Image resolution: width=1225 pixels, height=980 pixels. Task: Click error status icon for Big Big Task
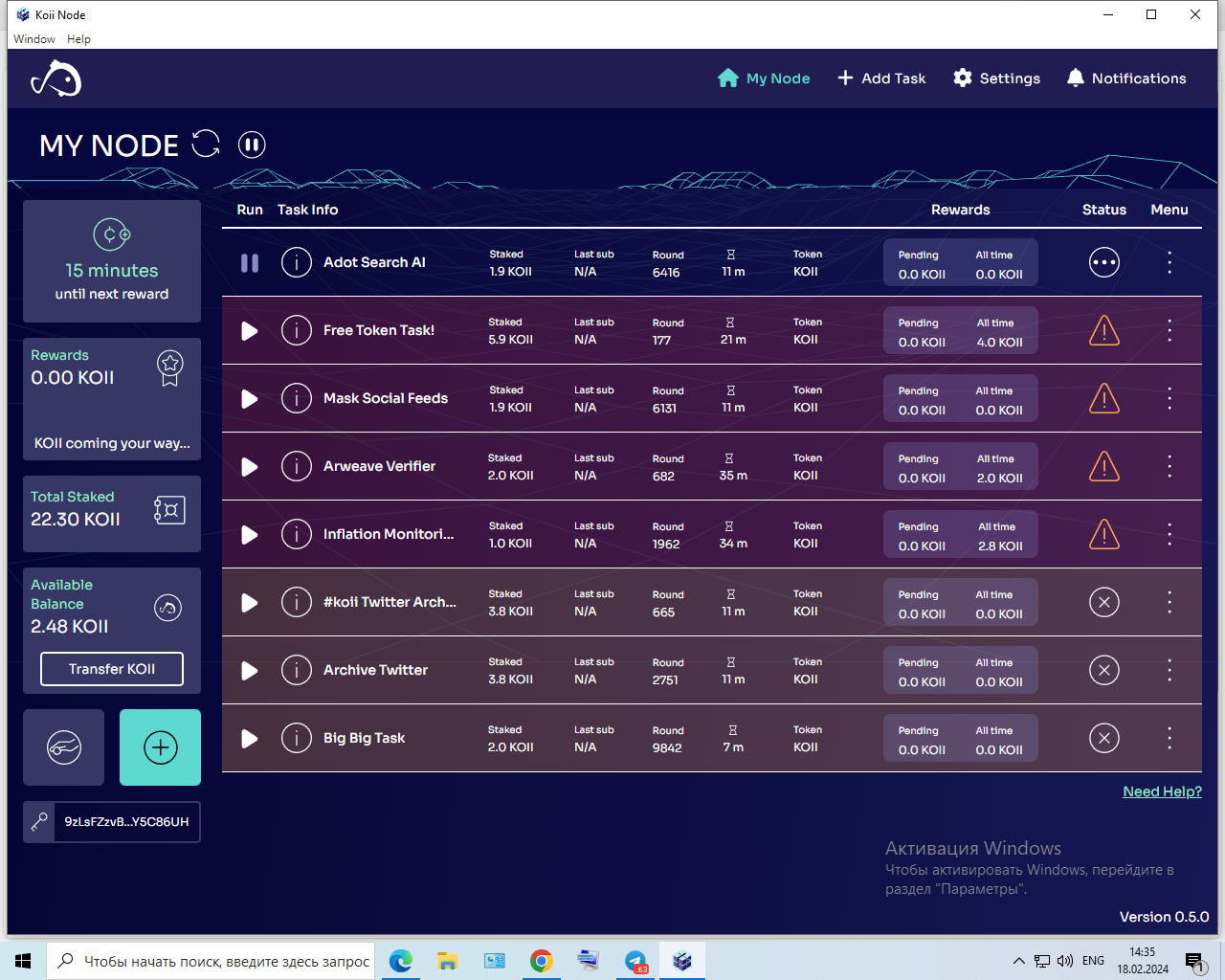1104,738
